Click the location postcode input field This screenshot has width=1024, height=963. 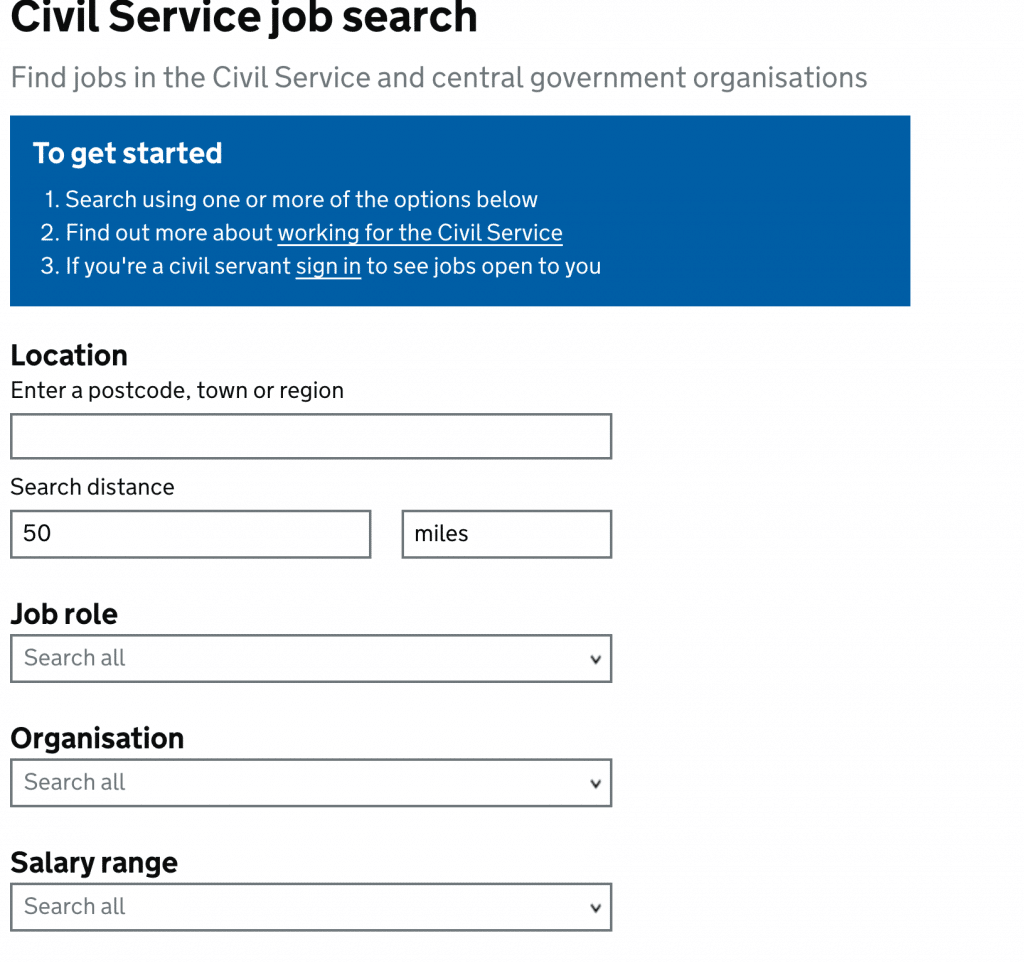pos(310,436)
